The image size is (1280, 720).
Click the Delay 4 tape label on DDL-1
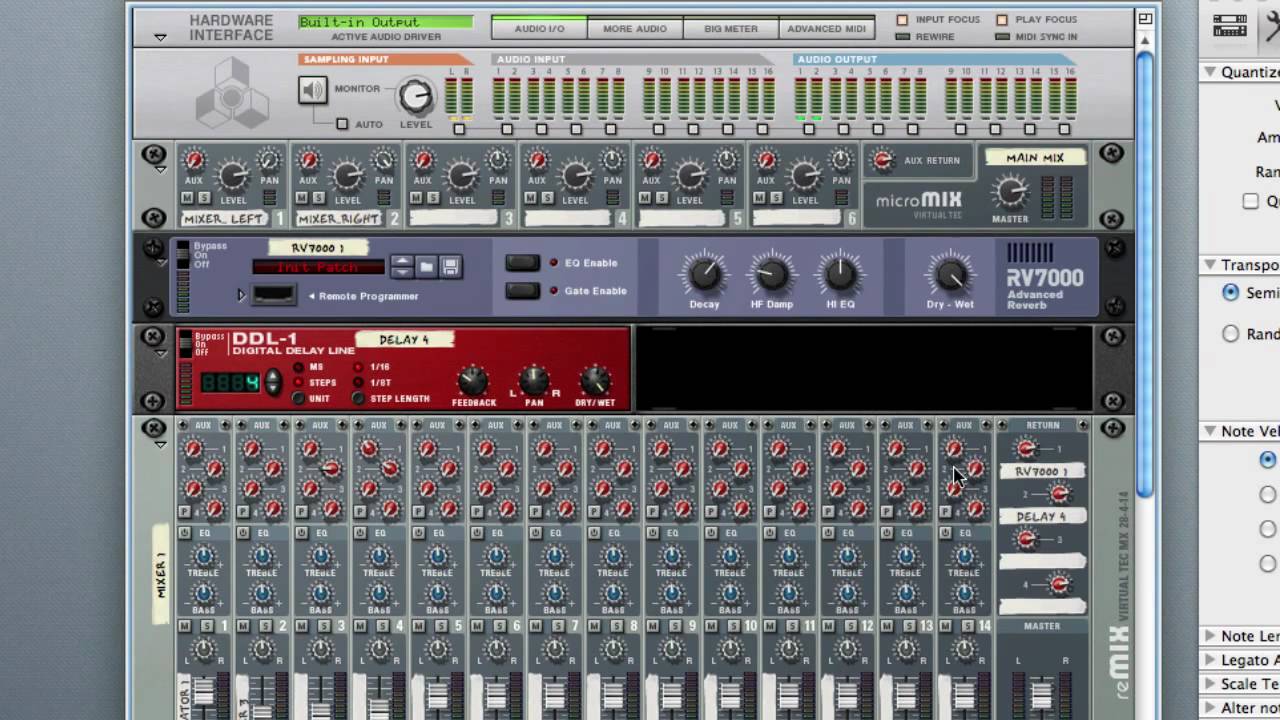coord(404,340)
